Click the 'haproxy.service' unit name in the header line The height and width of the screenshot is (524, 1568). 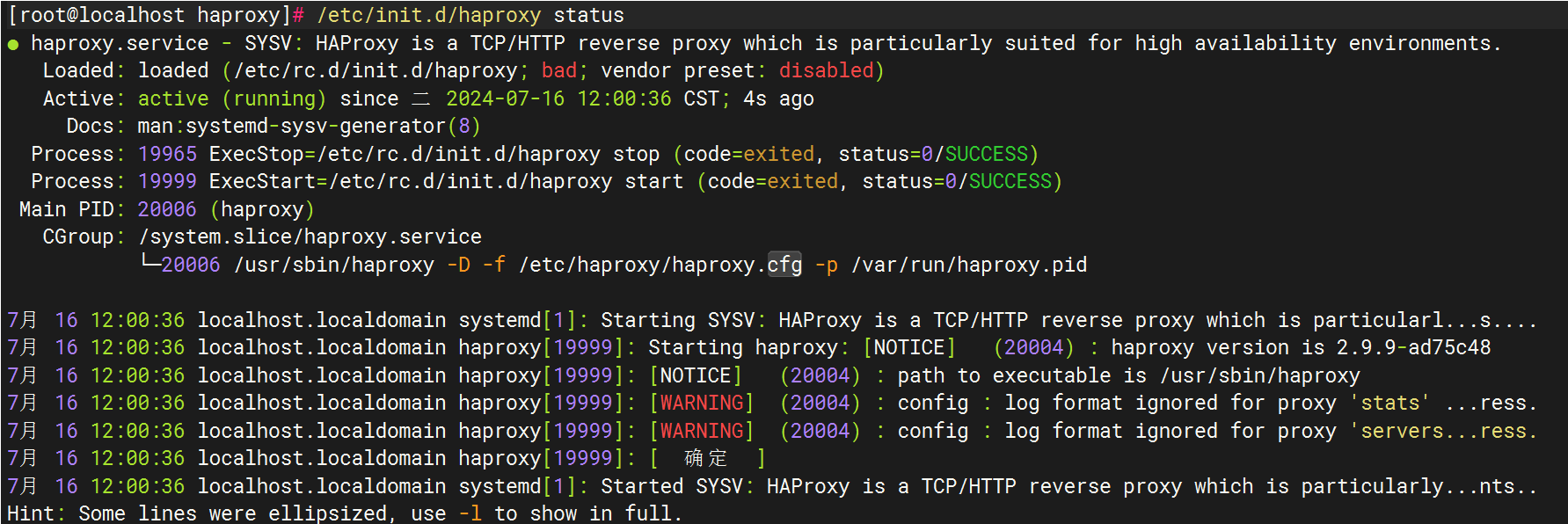click(120, 43)
